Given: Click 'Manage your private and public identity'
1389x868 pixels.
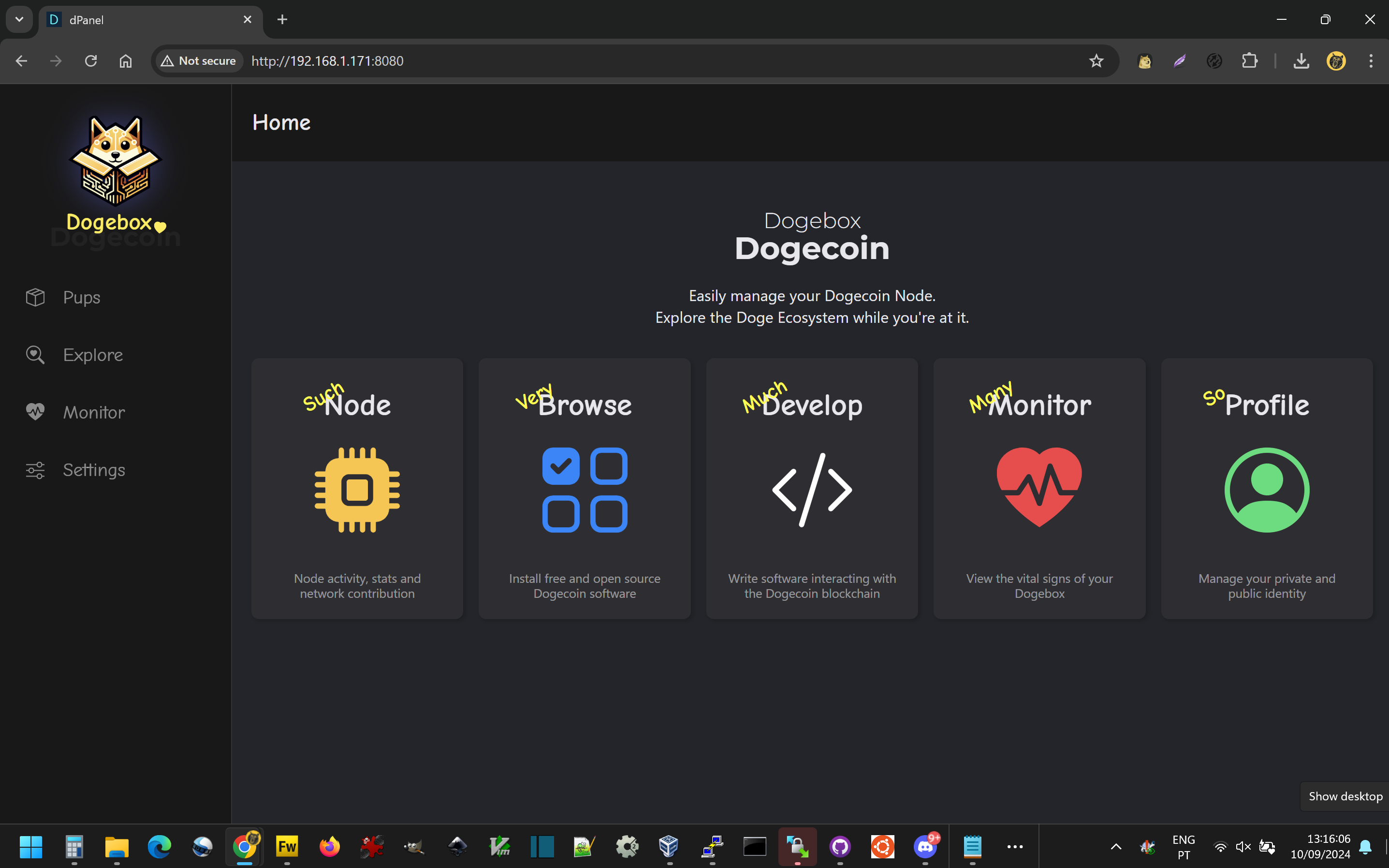Looking at the screenshot, I should pyautogui.click(x=1267, y=586).
